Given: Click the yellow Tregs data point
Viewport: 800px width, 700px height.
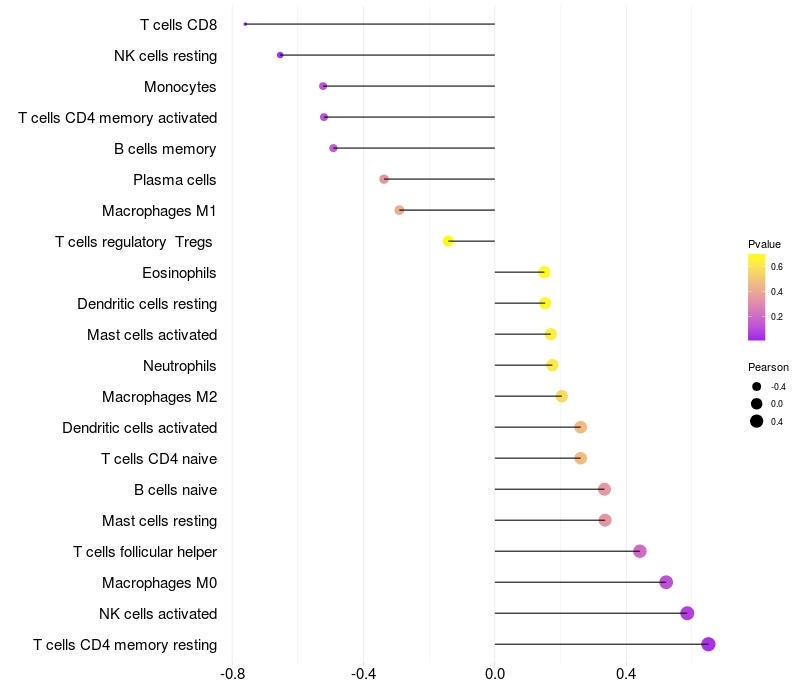Looking at the screenshot, I should click(x=448, y=241).
